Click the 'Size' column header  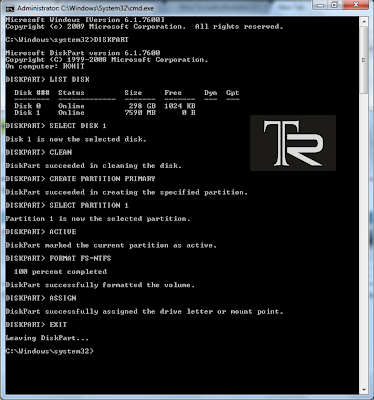pyautogui.click(x=133, y=93)
